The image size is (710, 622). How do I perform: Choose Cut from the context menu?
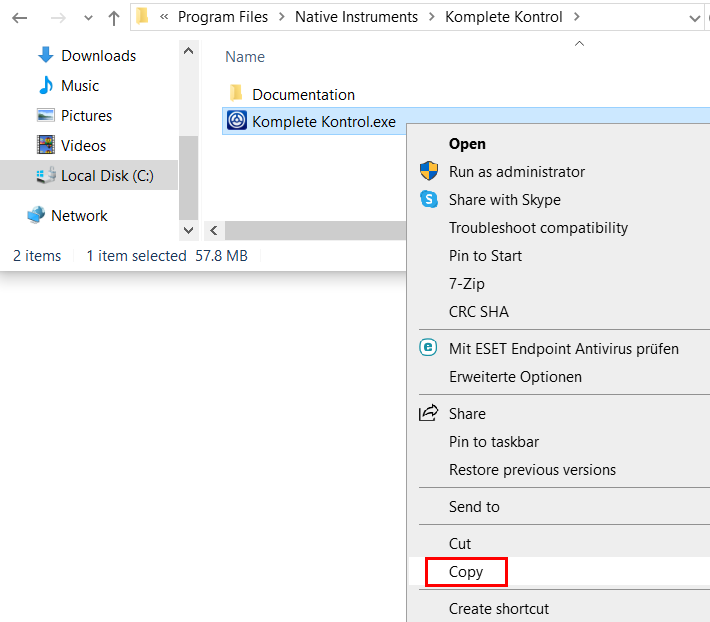[x=460, y=544]
